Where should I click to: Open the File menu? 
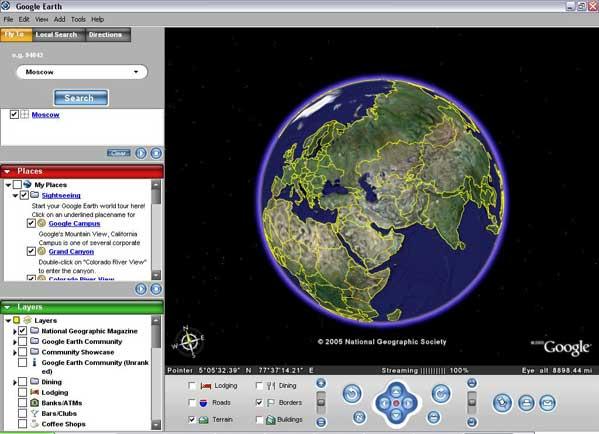pyautogui.click(x=8, y=19)
